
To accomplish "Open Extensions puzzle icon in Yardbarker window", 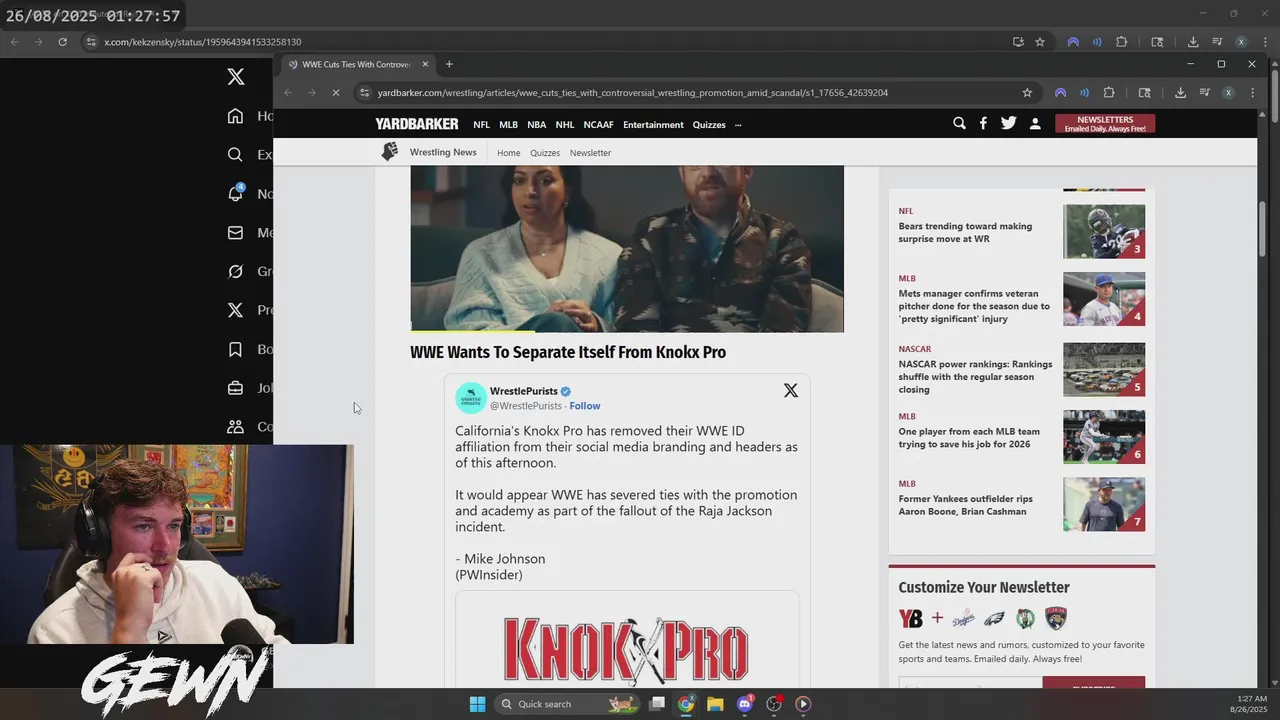I will (1109, 92).
